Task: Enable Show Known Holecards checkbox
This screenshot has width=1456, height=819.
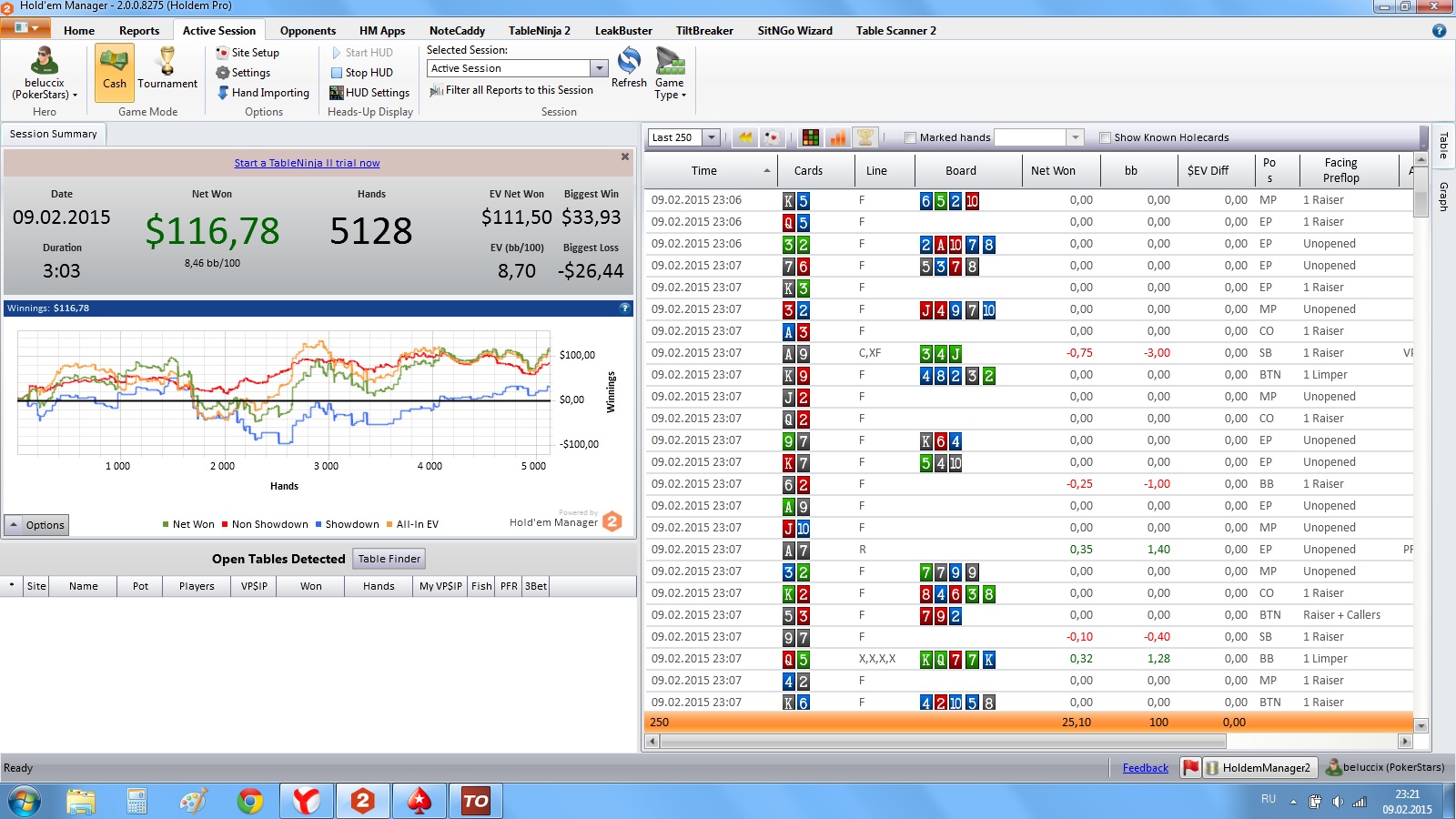Action: 1105,137
